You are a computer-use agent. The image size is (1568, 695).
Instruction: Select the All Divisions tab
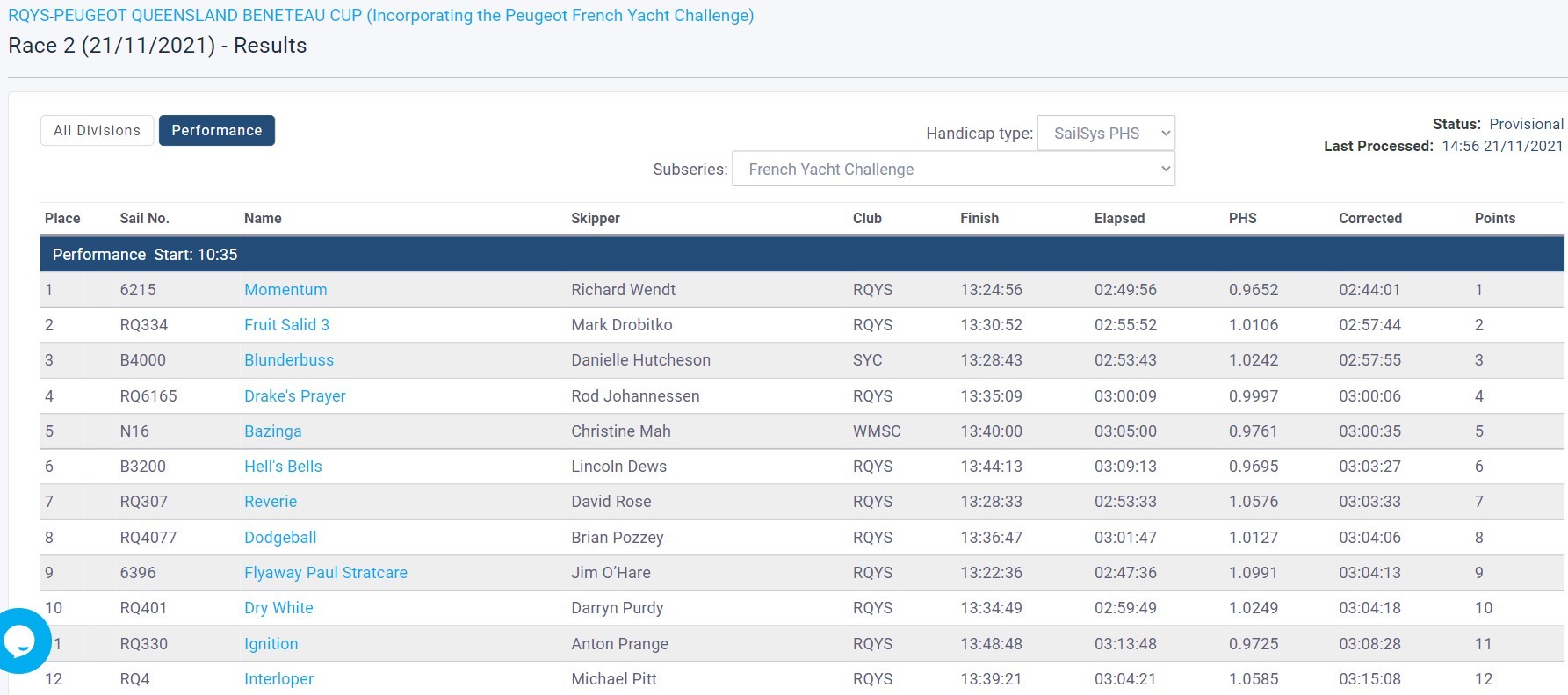click(97, 130)
